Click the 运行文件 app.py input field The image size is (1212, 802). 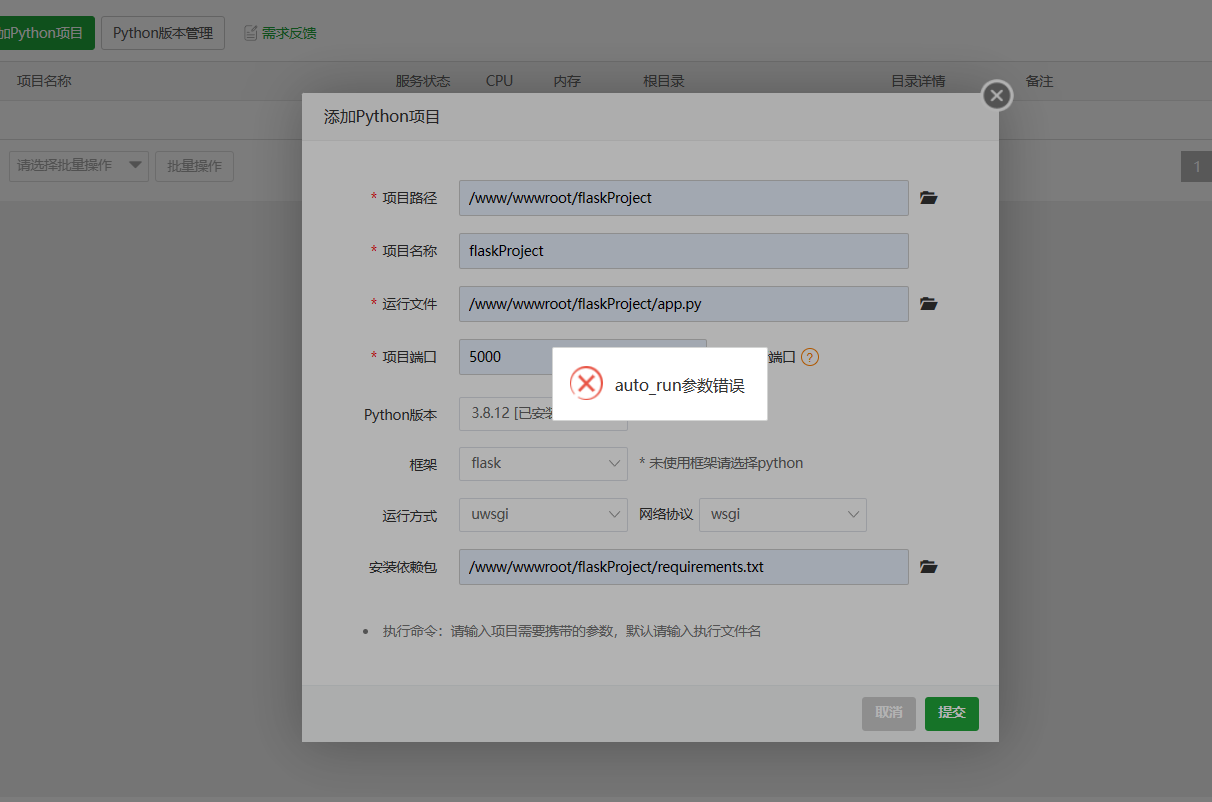coord(683,304)
